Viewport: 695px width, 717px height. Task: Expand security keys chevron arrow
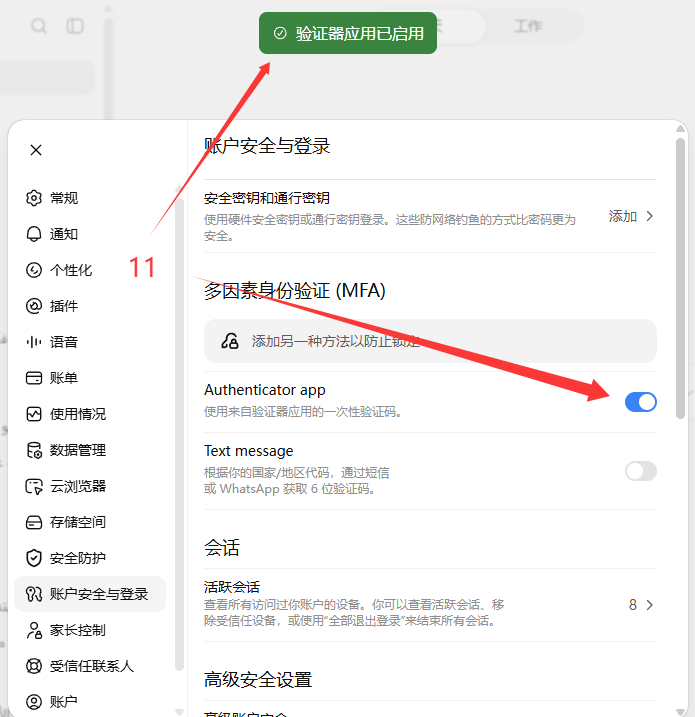(649, 216)
